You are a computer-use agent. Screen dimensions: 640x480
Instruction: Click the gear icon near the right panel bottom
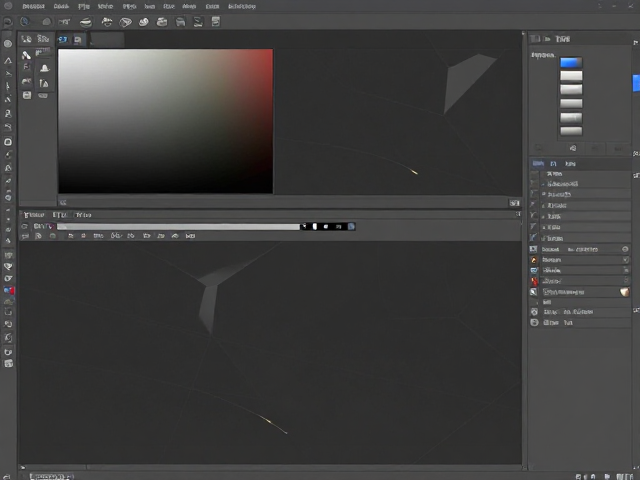(x=534, y=312)
